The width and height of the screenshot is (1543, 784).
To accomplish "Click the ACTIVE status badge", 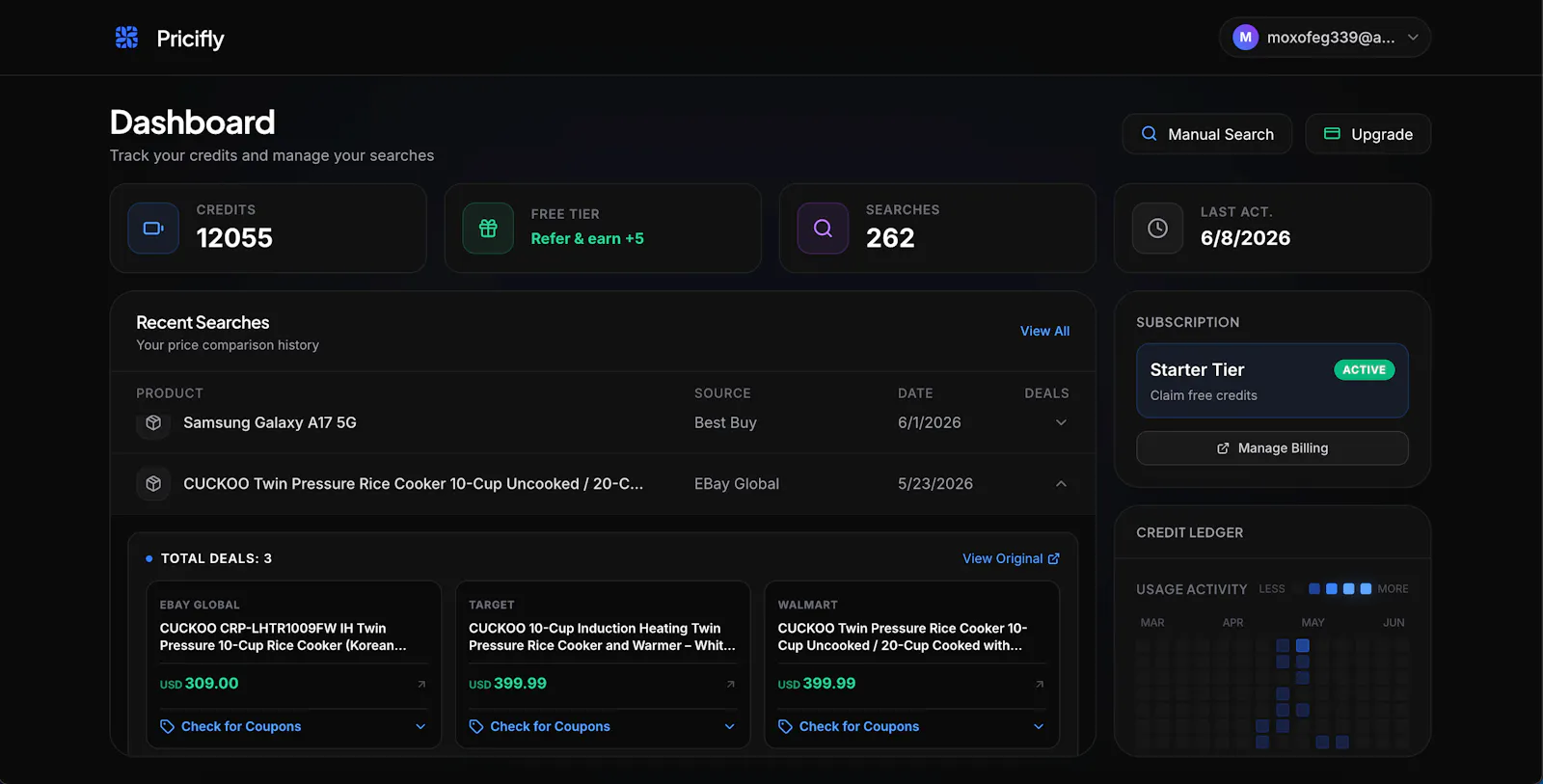I will click(x=1364, y=369).
